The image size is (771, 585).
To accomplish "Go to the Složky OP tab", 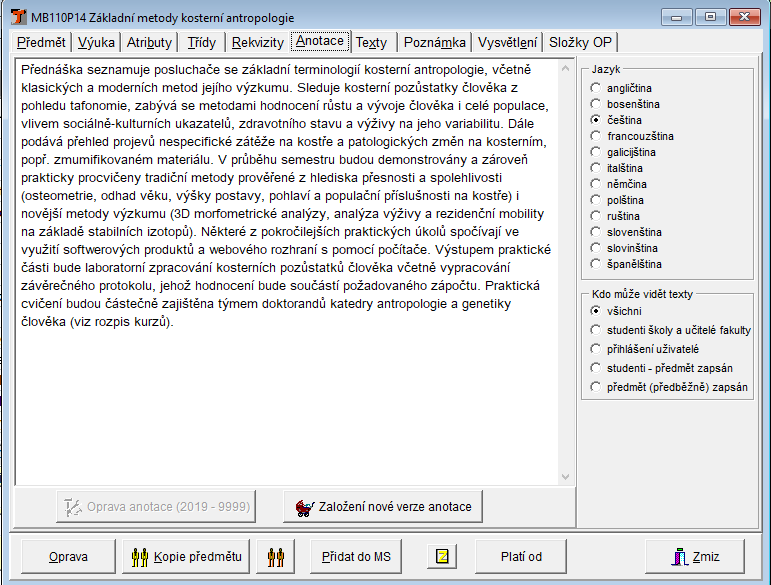I will coord(582,42).
